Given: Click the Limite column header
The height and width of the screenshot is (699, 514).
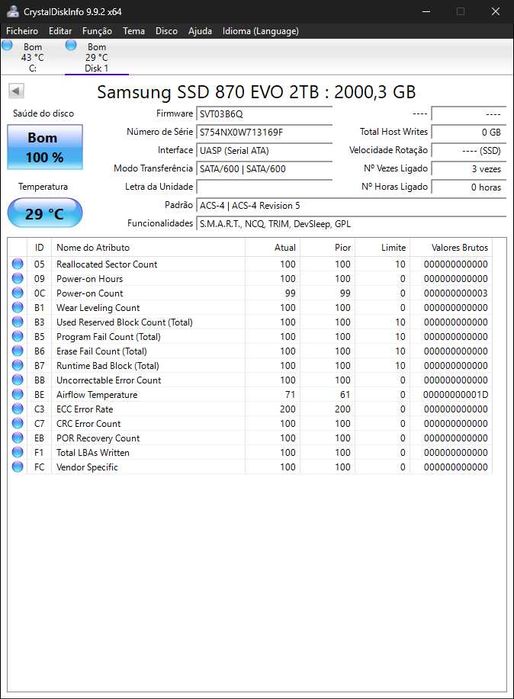Looking at the screenshot, I should coord(382,247).
